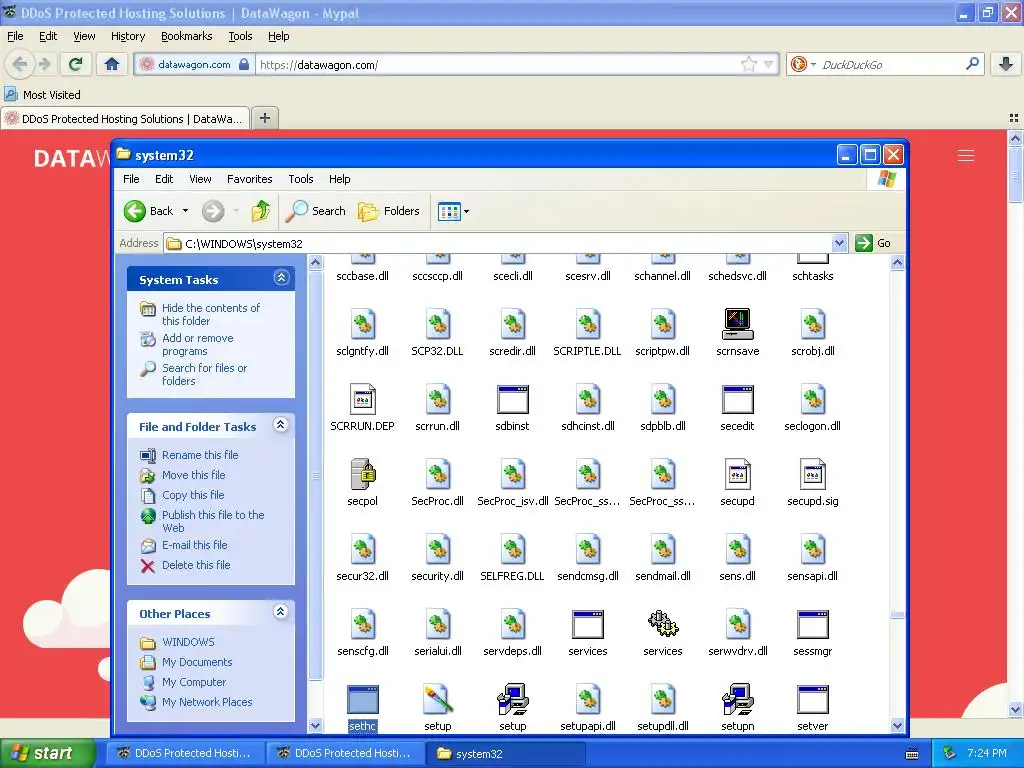
Task: Switch to DDoS Protected Hosting browser tab
Action: [x=125, y=119]
